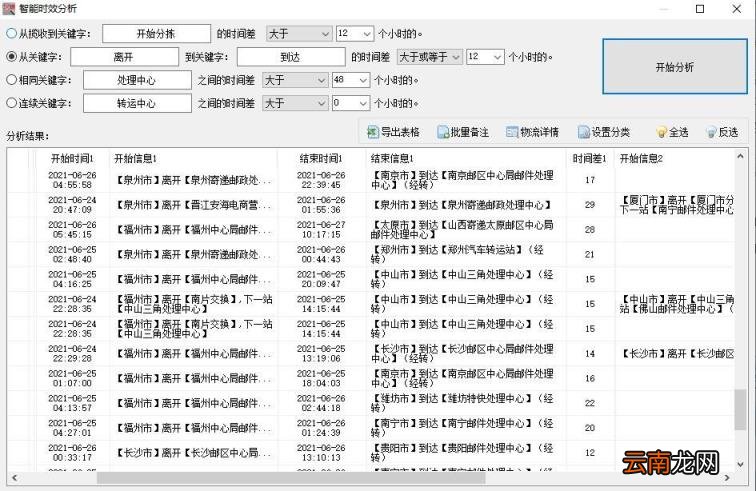
Task: Select the 相同关键字 radio option
Action: 11,80
